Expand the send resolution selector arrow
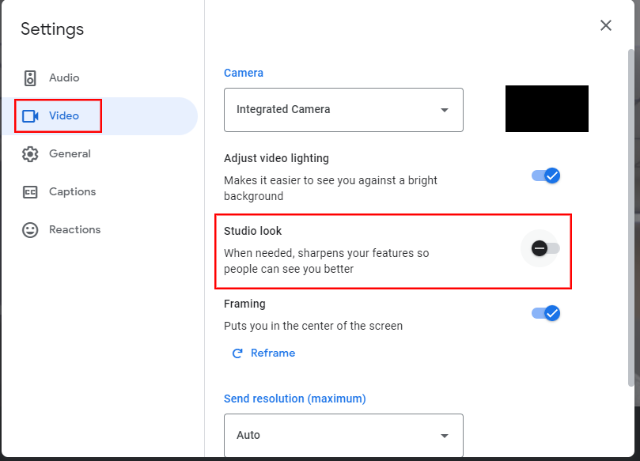The width and height of the screenshot is (640, 461). 444,436
